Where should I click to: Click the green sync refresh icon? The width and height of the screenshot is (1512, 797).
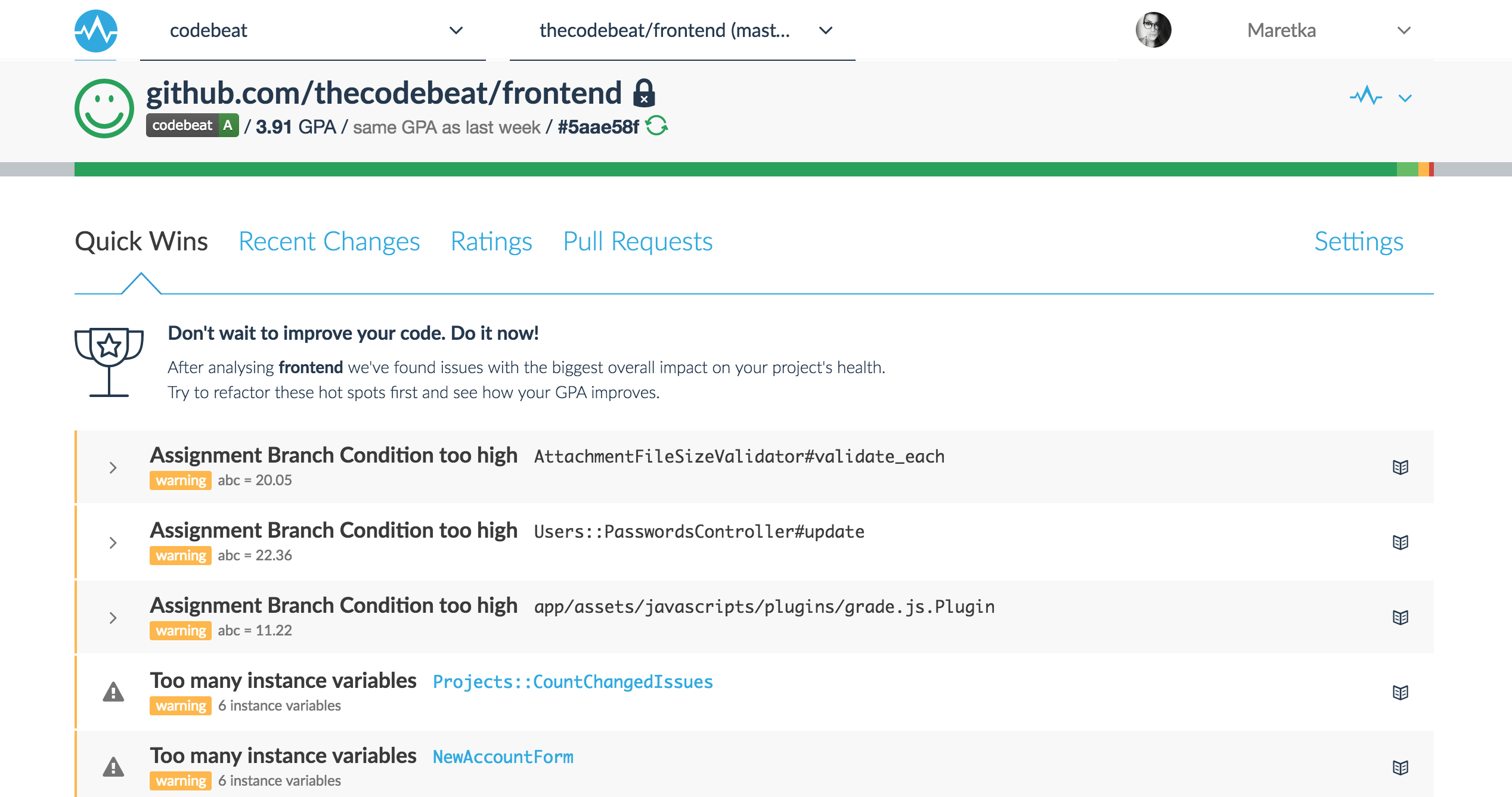pyautogui.click(x=656, y=126)
